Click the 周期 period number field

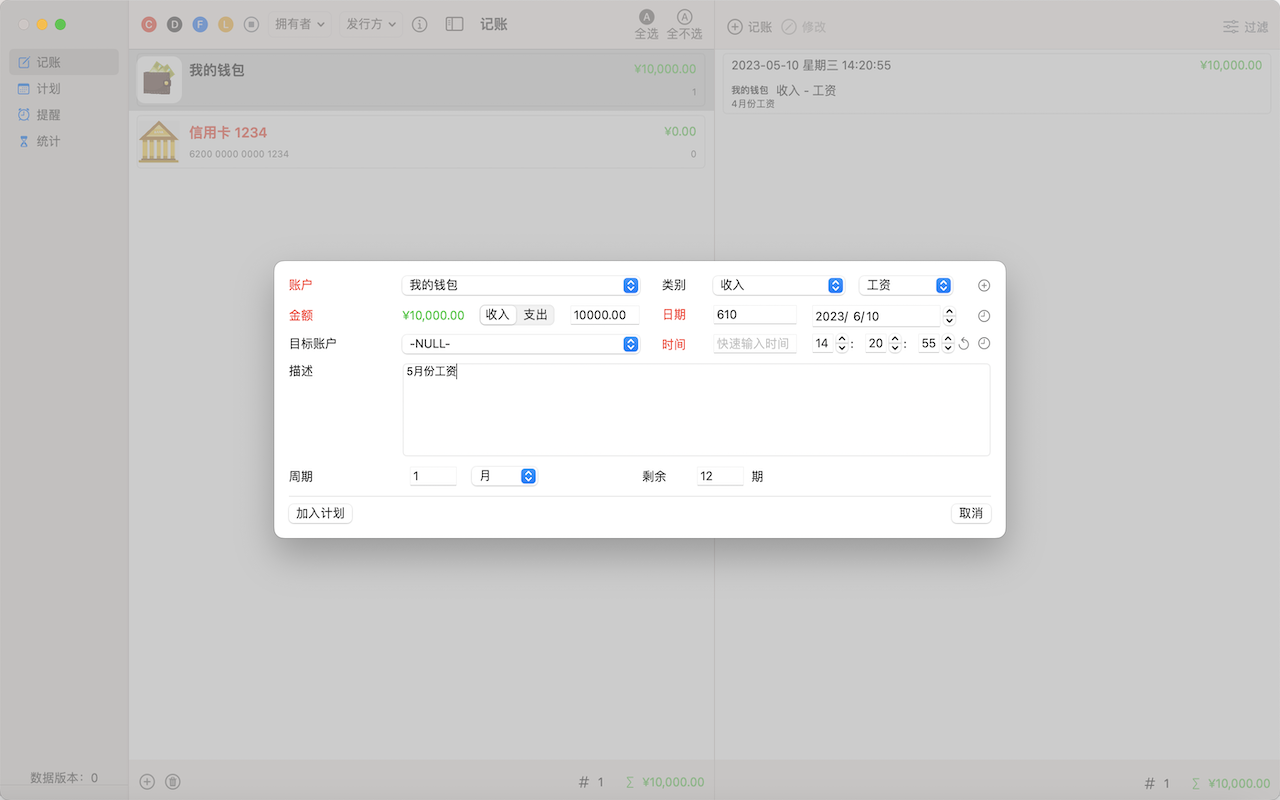point(433,476)
